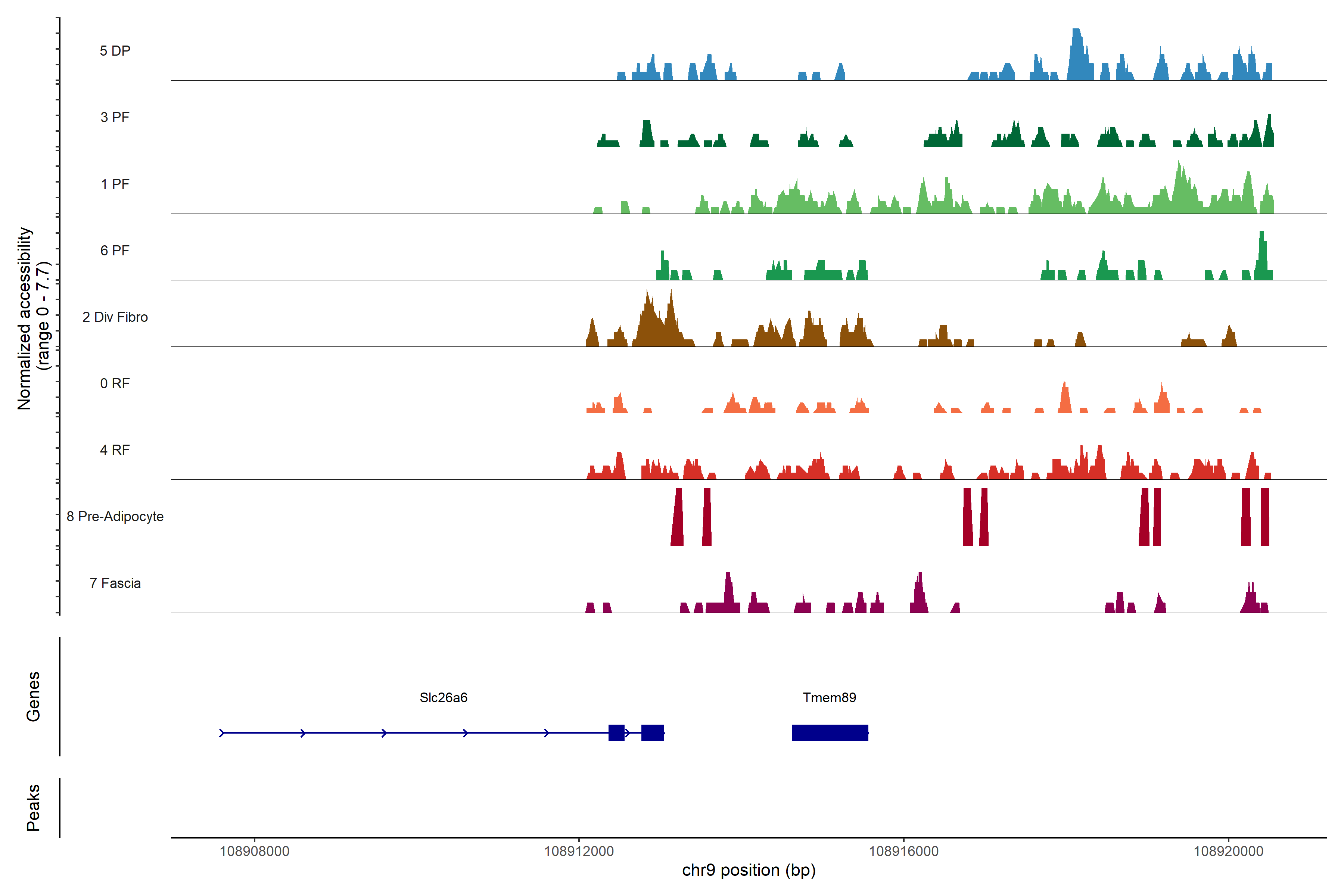
Task: Click the chr9 position axis title
Action: (x=749, y=870)
